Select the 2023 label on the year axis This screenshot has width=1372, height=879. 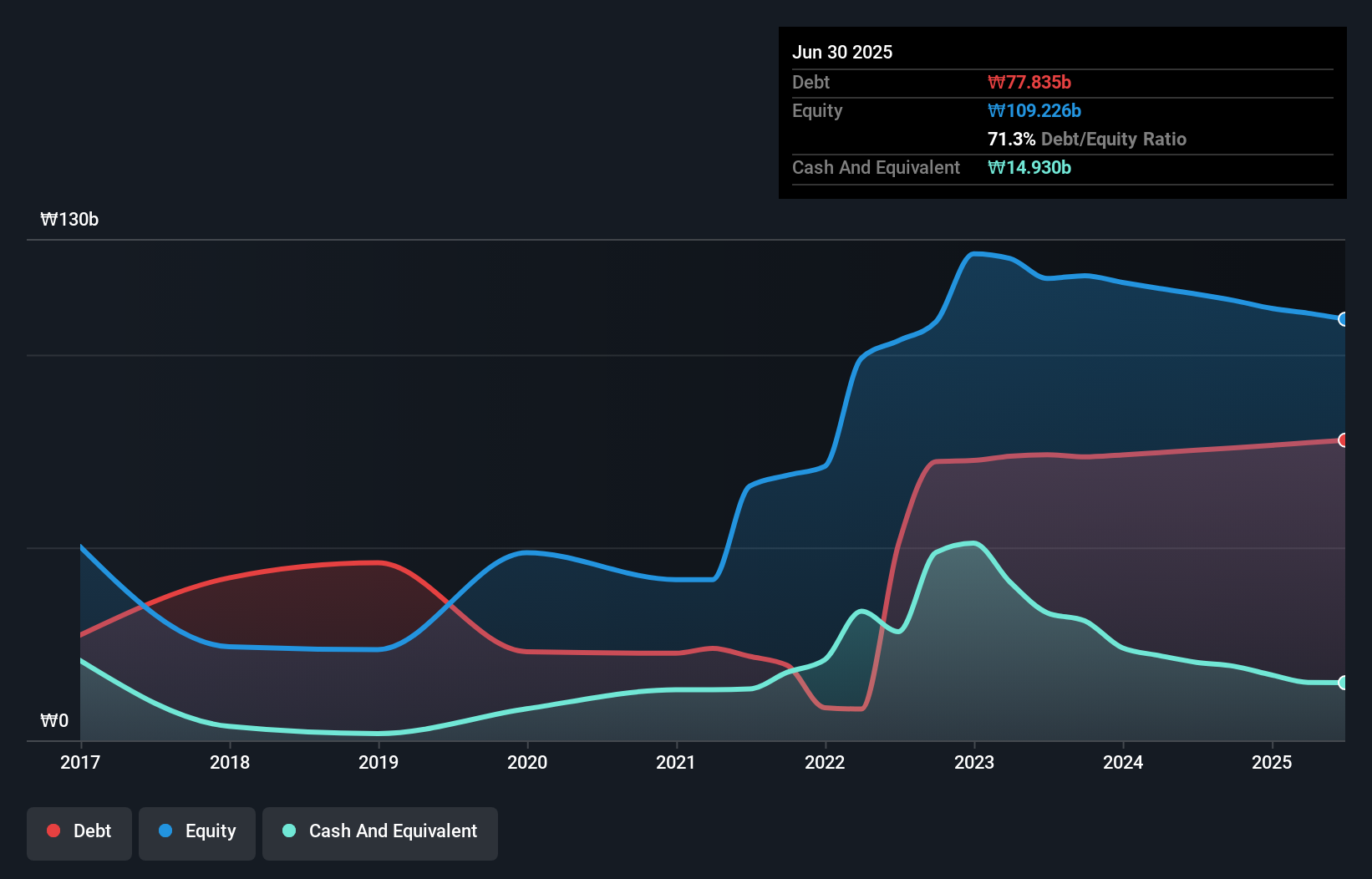(974, 763)
